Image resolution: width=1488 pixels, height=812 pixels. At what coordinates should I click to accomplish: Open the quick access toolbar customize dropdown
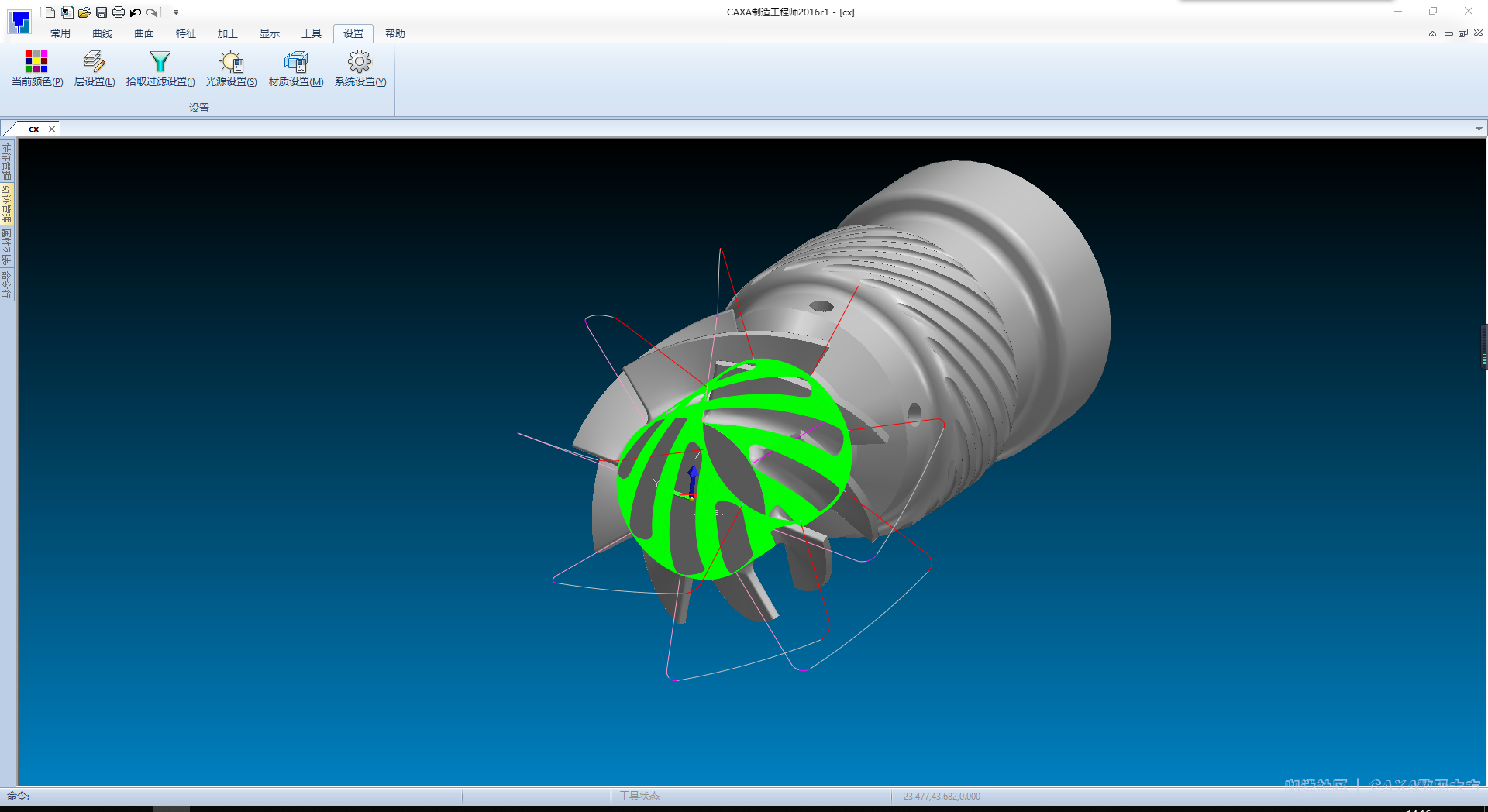(176, 12)
